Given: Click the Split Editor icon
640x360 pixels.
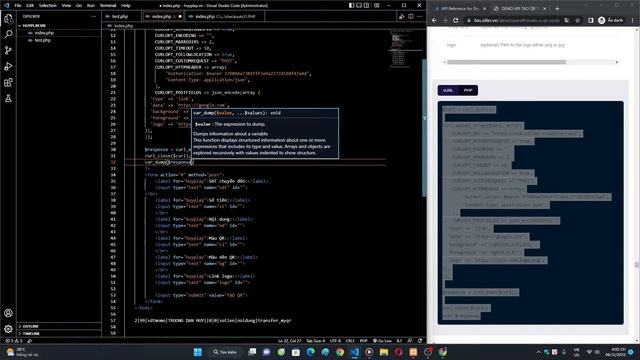Looking at the screenshot, I should pos(411,16).
